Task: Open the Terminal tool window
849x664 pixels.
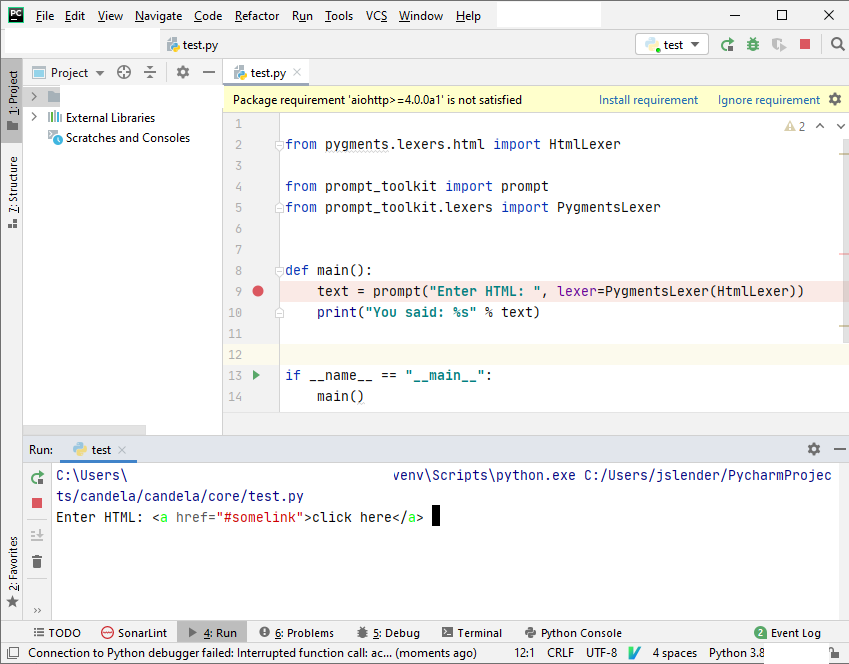Action: click(472, 633)
